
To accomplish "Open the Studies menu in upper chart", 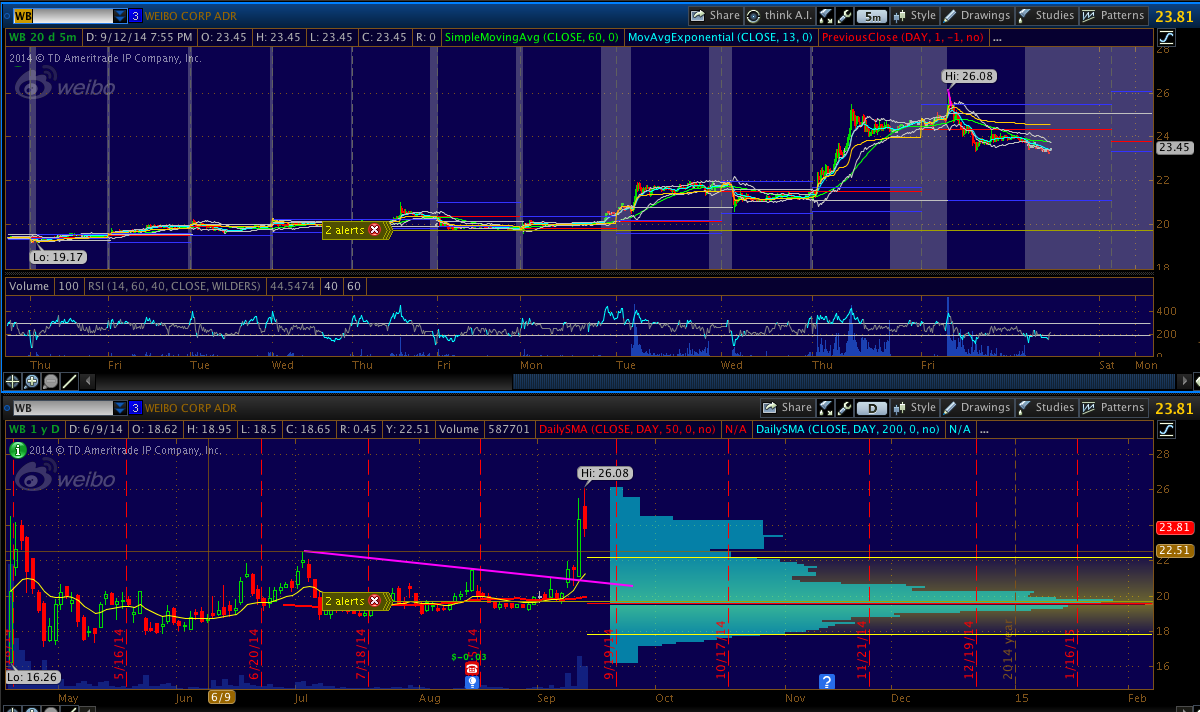I will [x=1046, y=16].
